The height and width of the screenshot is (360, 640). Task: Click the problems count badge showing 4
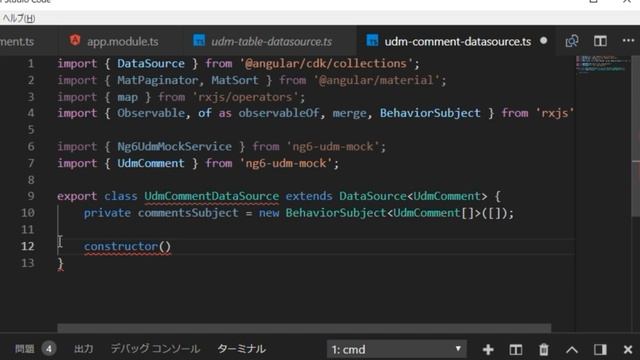(49, 349)
